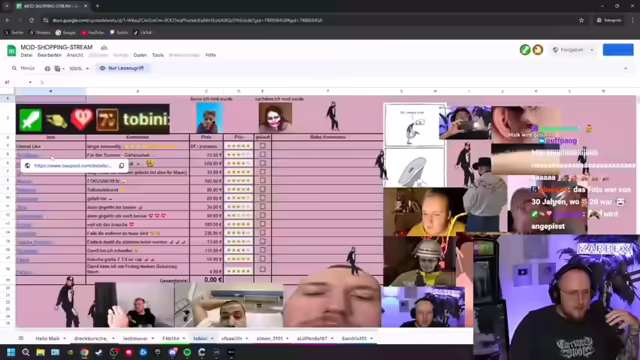Image resolution: width=640 pixels, height=360 pixels.
Task: Open Chrome from the Windows taskbar
Action: [84, 352]
